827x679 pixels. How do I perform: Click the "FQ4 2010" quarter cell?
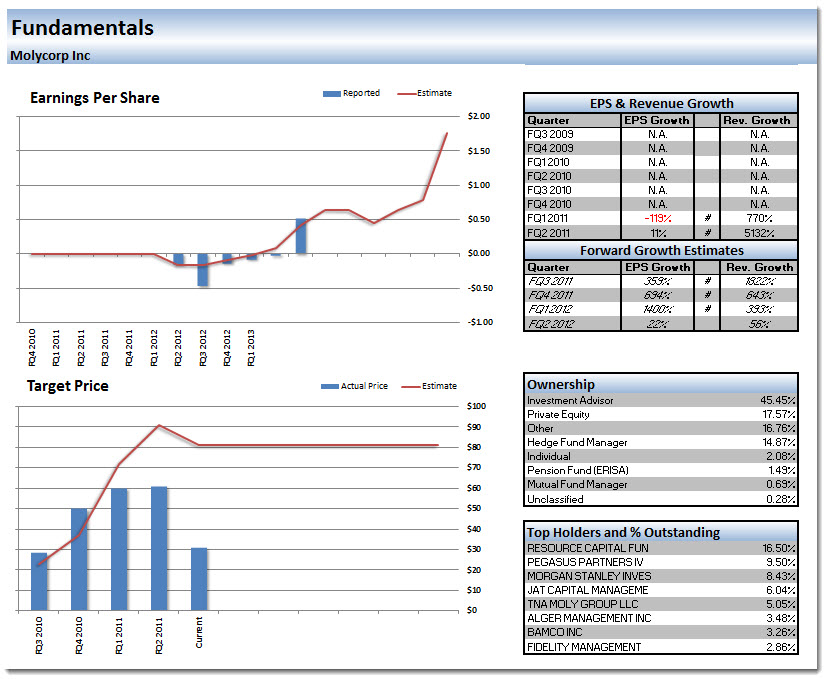[549, 204]
